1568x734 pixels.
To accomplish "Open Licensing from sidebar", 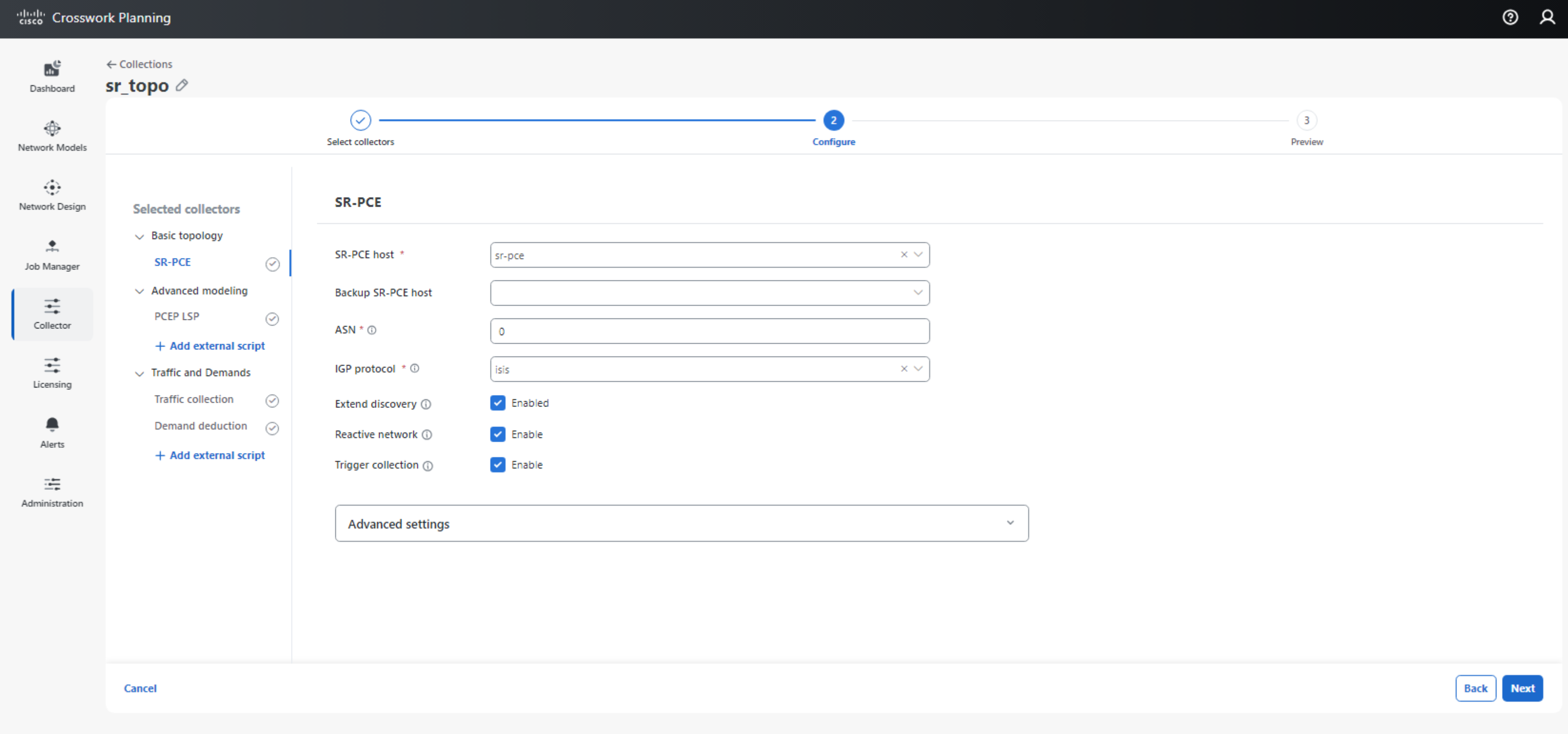I will tap(52, 373).
